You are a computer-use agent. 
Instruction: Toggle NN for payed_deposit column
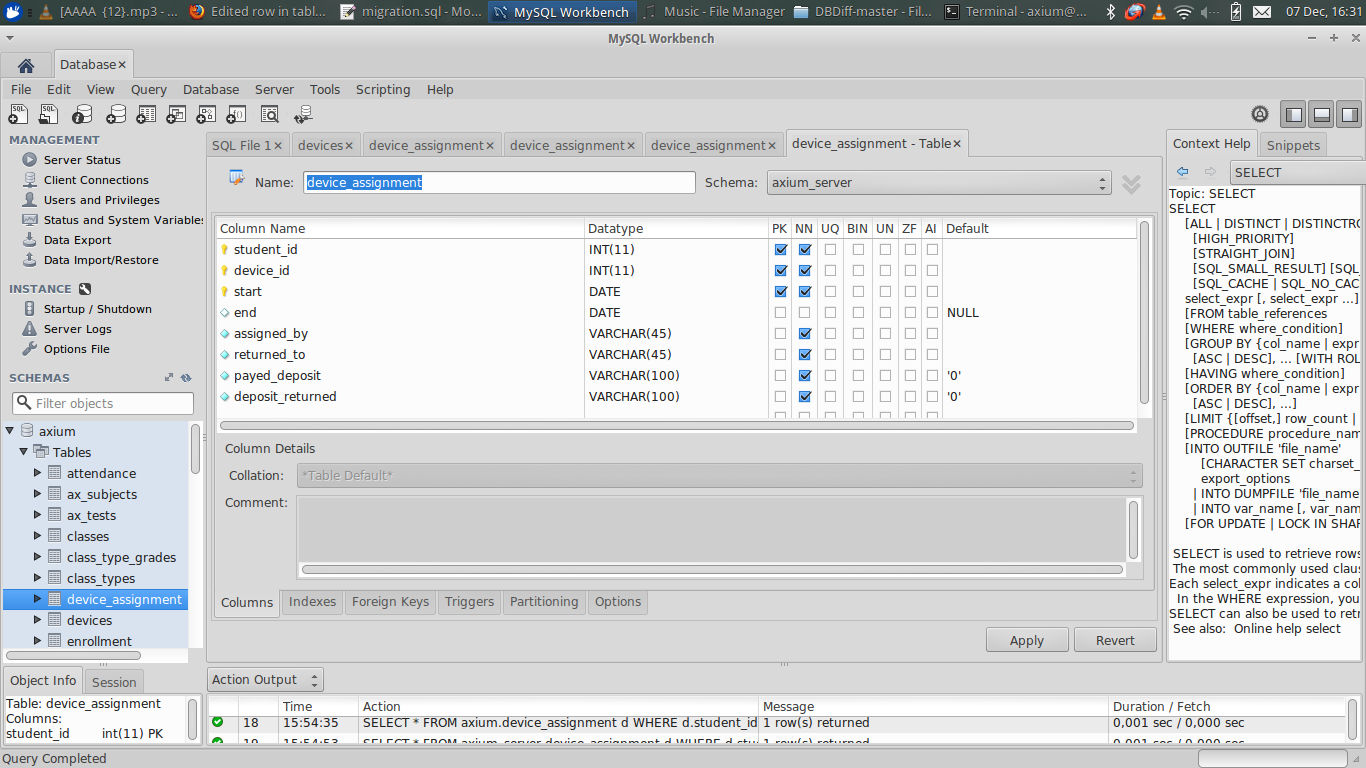[805, 376]
